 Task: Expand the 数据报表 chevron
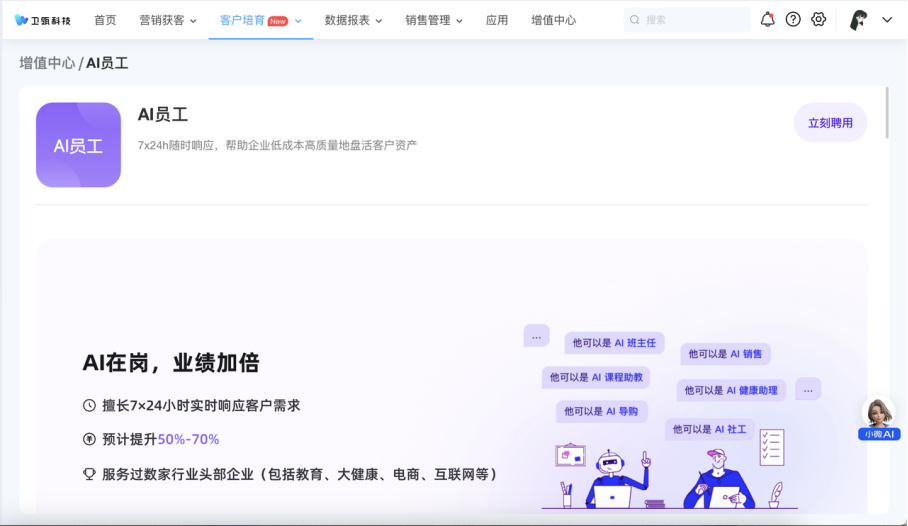point(379,21)
